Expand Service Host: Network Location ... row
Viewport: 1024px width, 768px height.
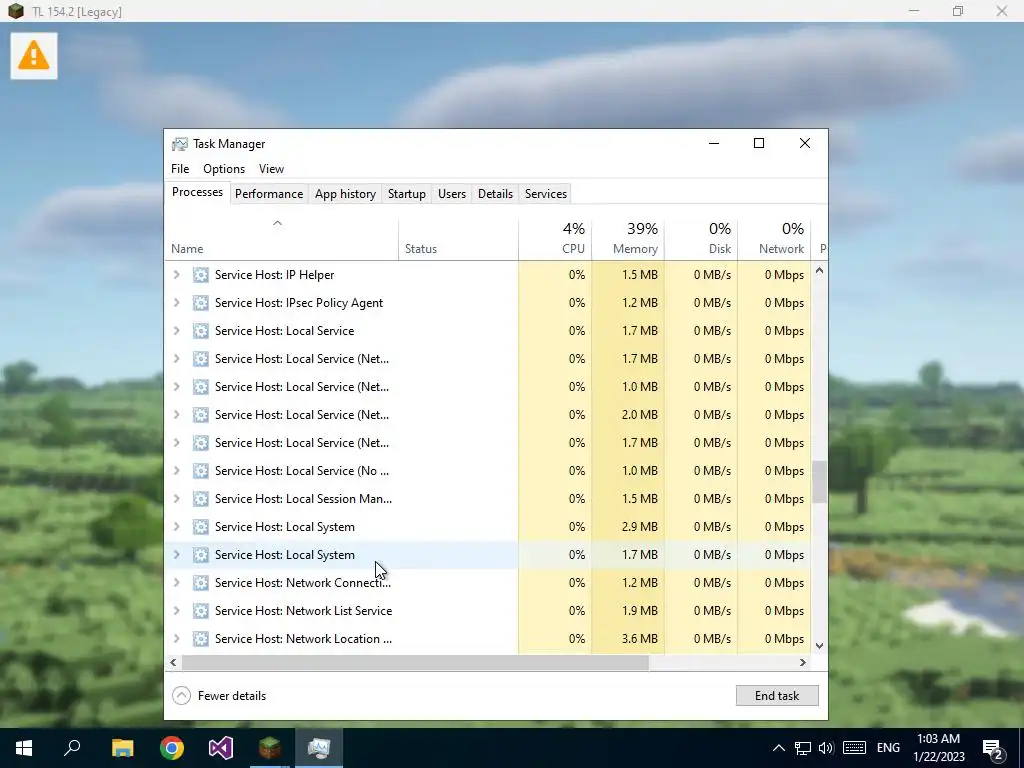pyautogui.click(x=176, y=639)
